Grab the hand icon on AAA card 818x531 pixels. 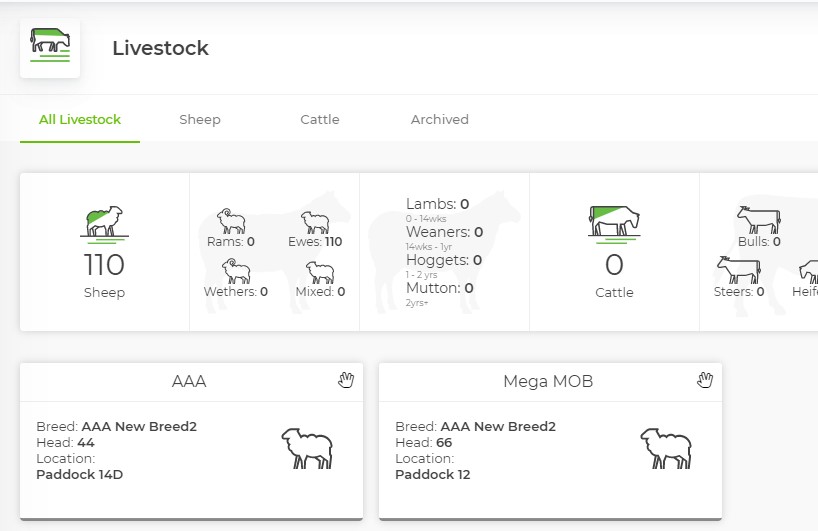click(346, 379)
